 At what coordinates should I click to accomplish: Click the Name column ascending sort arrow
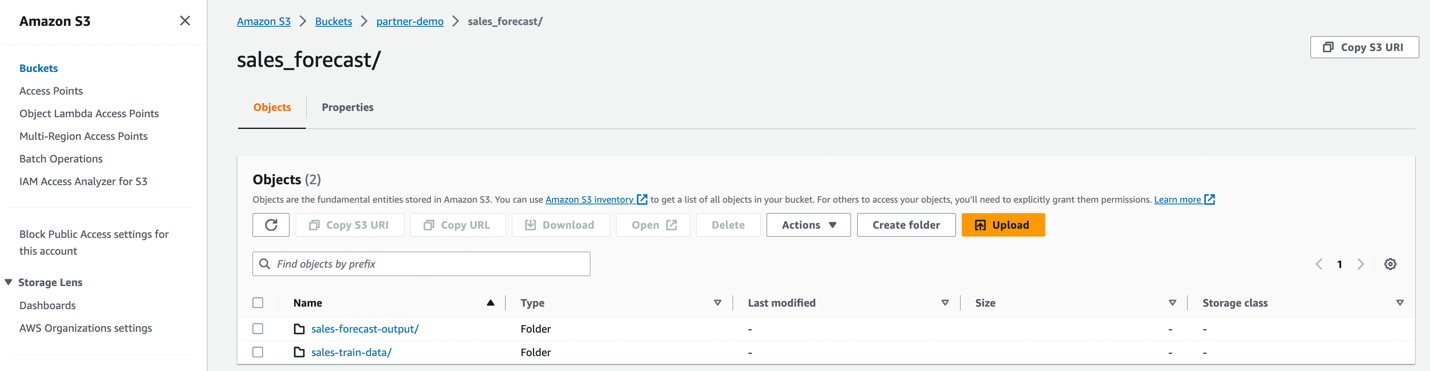coord(490,303)
